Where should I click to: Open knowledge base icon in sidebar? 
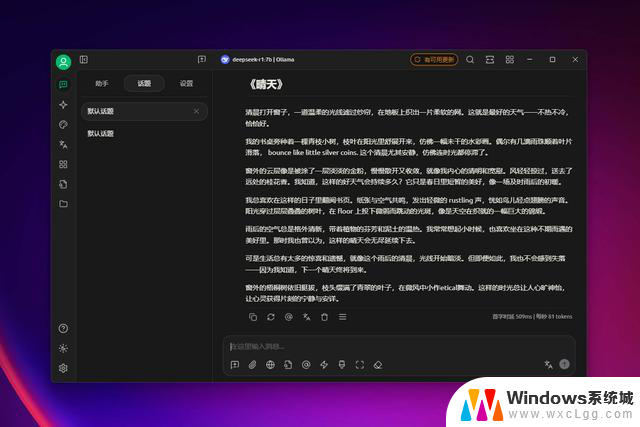(63, 184)
